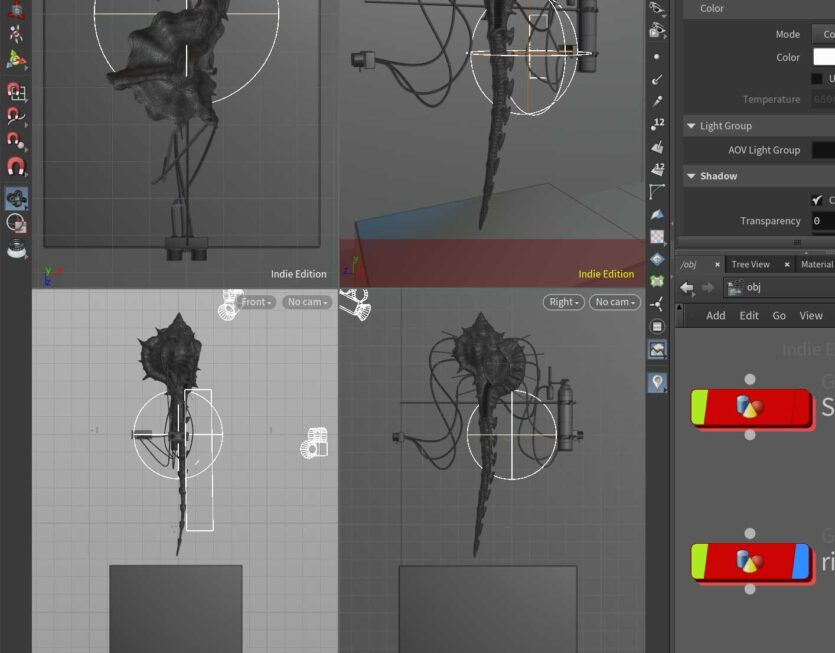
Task: Toggle display point numbers icon
Action: point(657,124)
